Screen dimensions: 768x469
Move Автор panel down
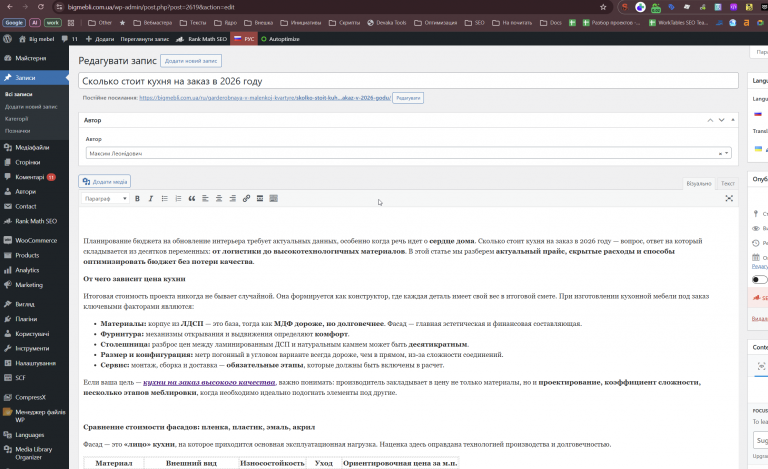(721, 120)
